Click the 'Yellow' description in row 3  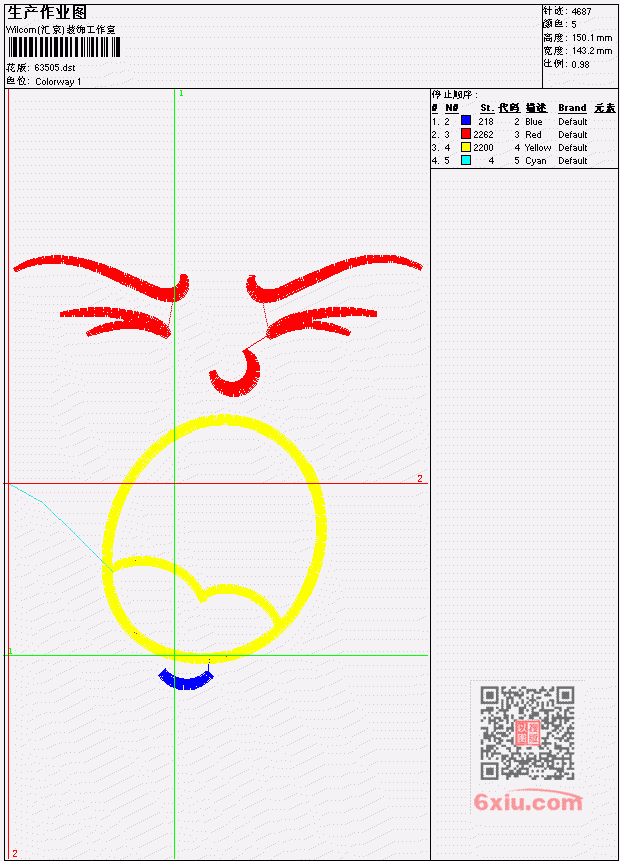point(538,148)
